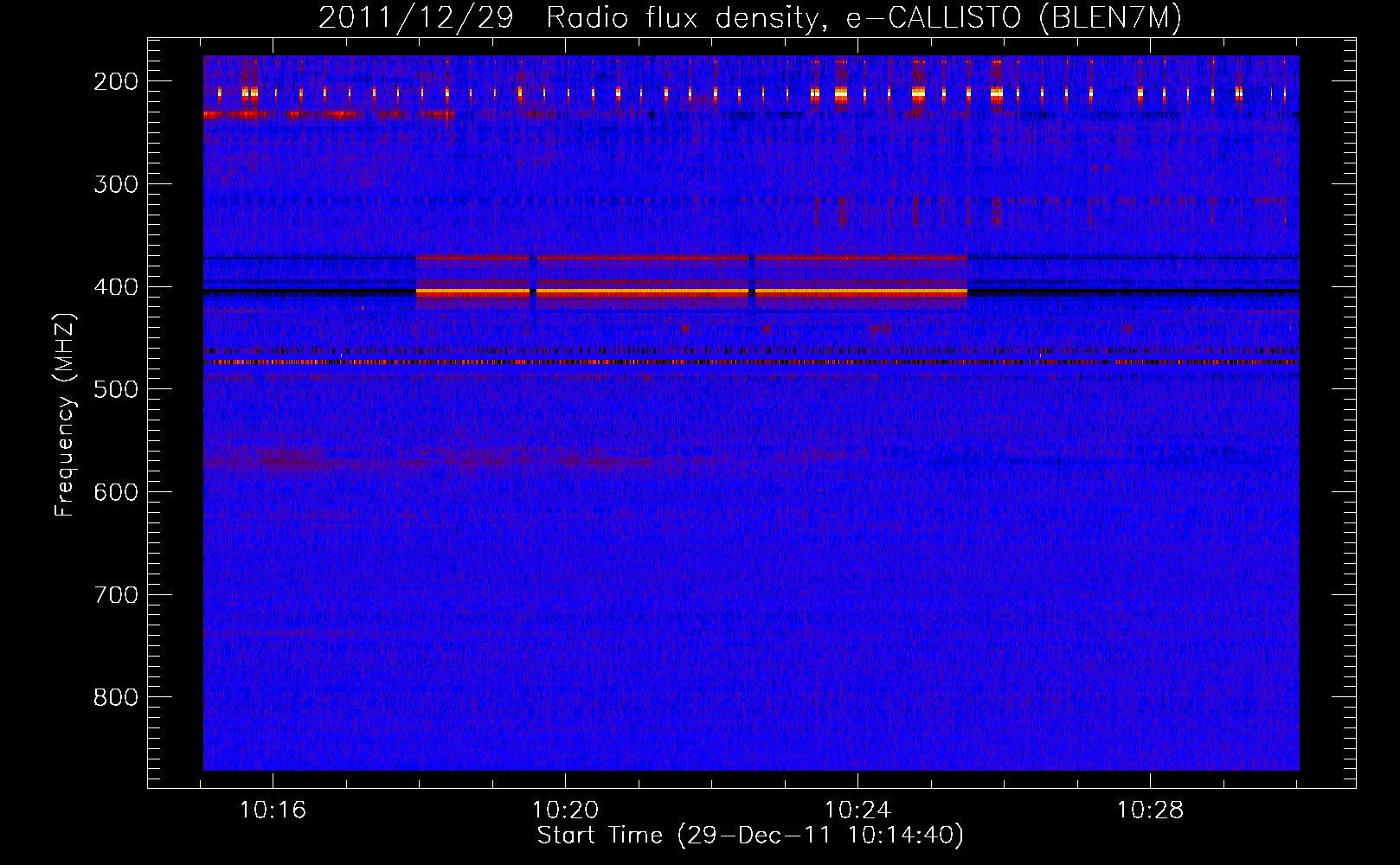Click the 10:24 time tick label
The image size is (1400, 865).
857,811
